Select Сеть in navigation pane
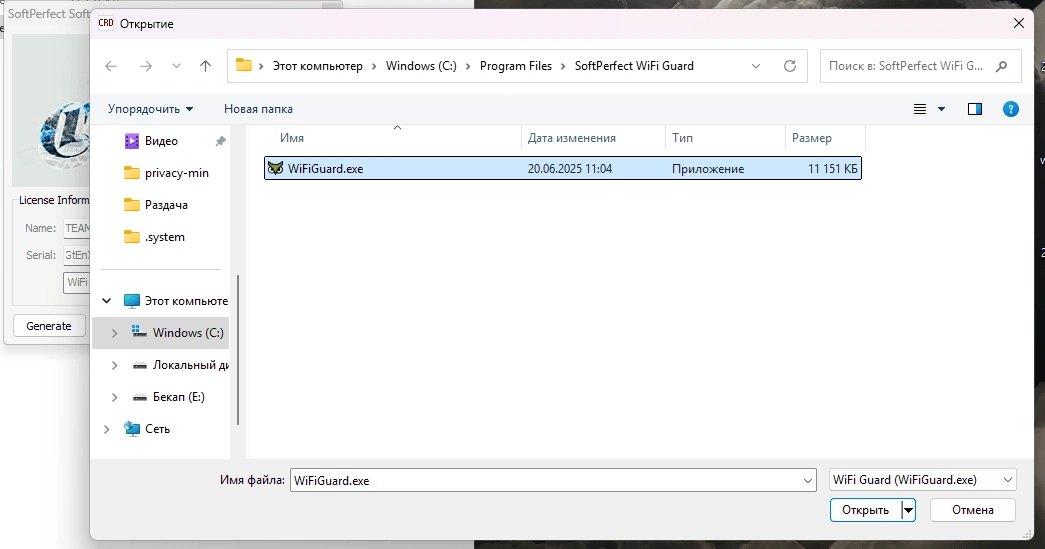Screen dimensions: 1045x549 [x=157, y=429]
